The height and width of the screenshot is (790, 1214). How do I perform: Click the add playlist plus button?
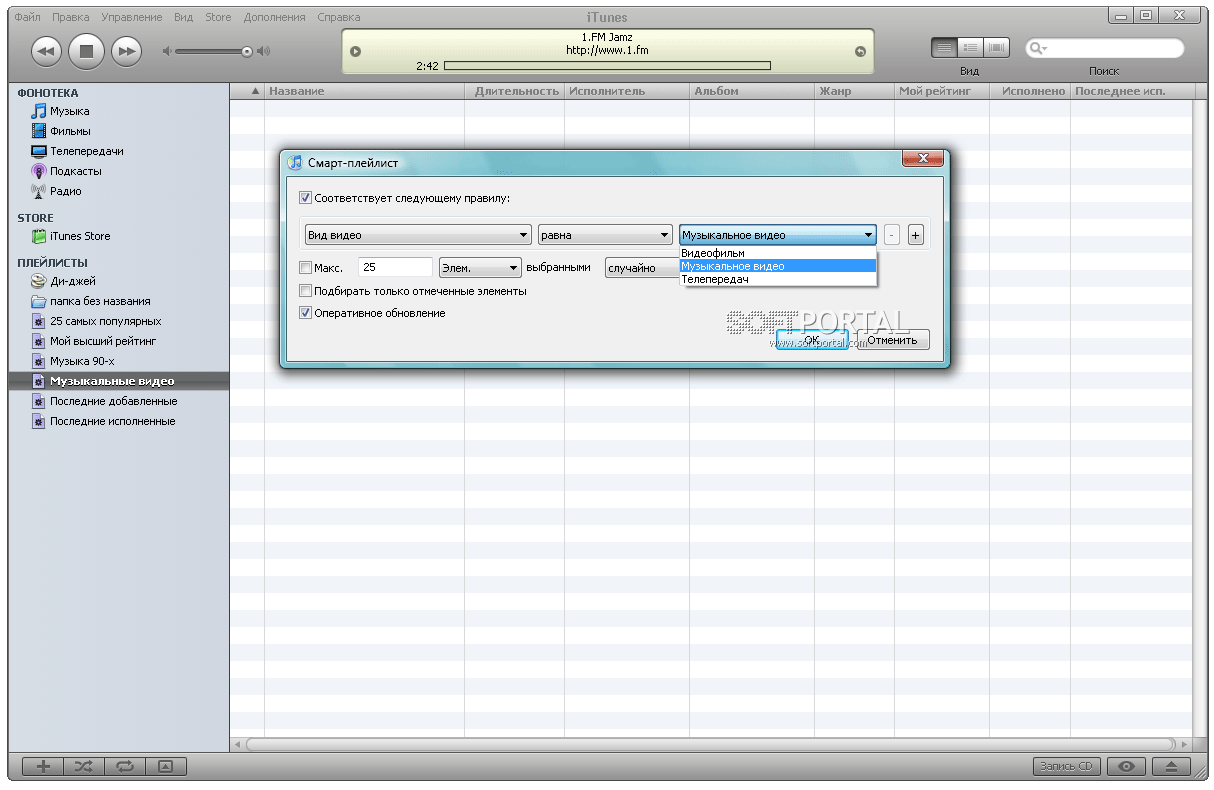click(43, 766)
